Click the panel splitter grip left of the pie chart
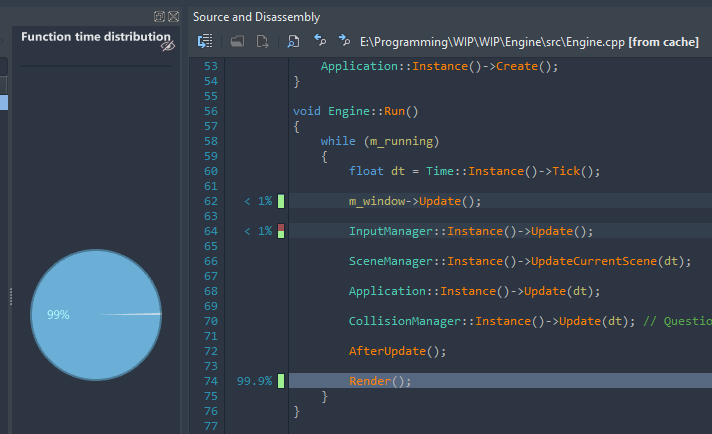712x434 pixels. [x=11, y=297]
